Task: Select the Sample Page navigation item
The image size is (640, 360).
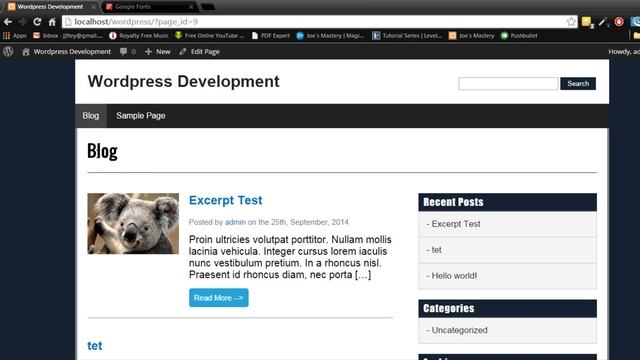Action: coord(140,116)
